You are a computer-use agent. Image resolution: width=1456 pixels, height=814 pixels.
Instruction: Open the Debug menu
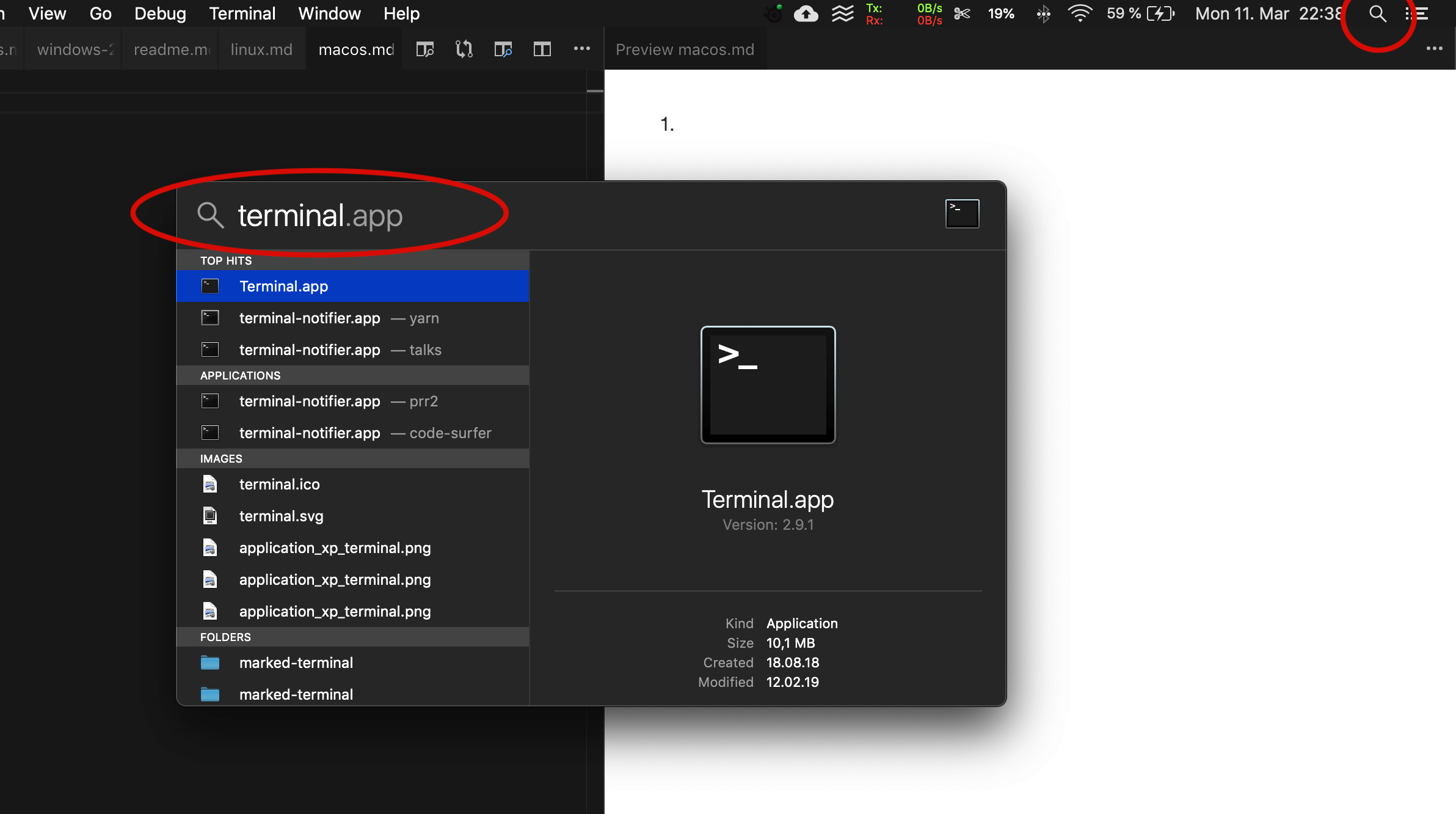click(160, 13)
